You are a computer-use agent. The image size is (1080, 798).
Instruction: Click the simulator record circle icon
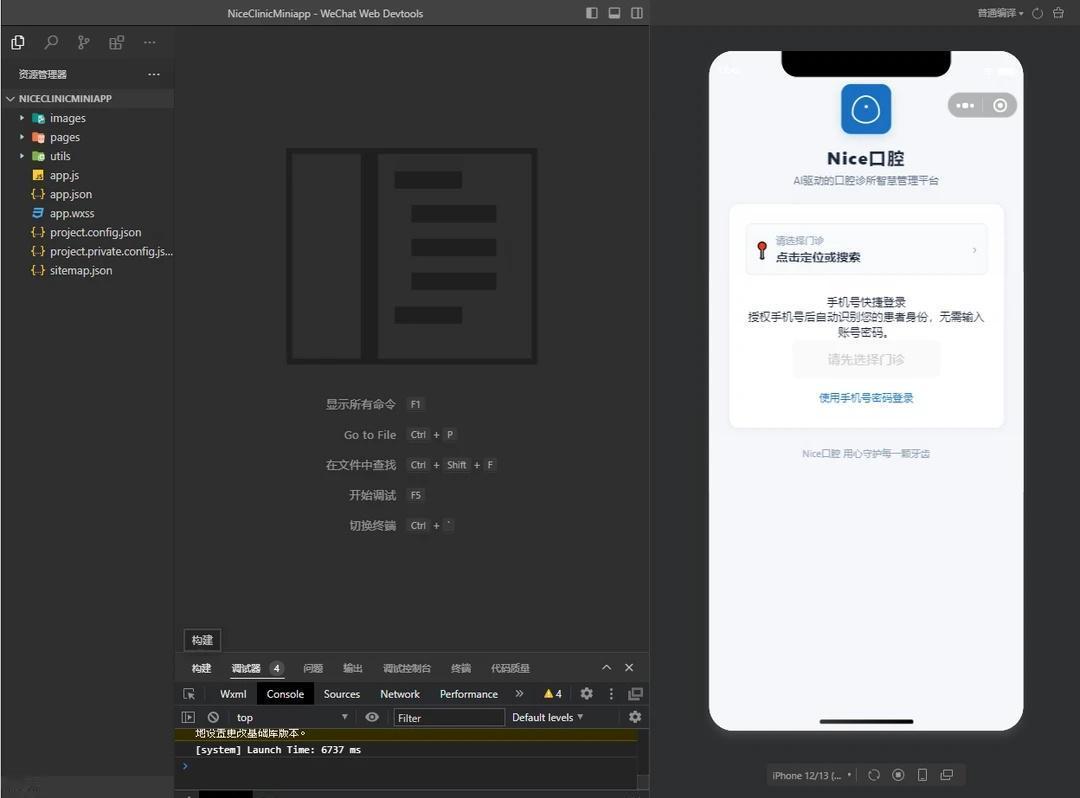tap(898, 775)
